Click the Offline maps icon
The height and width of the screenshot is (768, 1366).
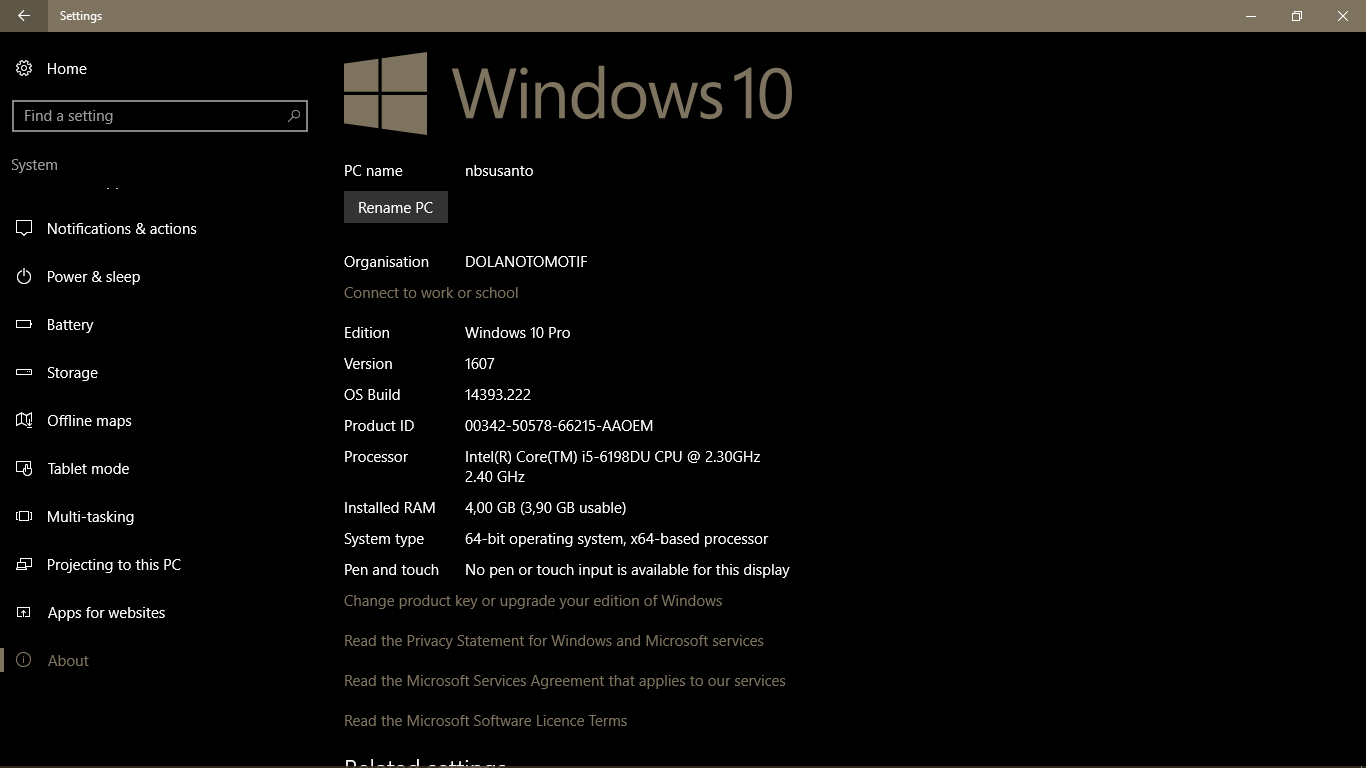click(24, 421)
